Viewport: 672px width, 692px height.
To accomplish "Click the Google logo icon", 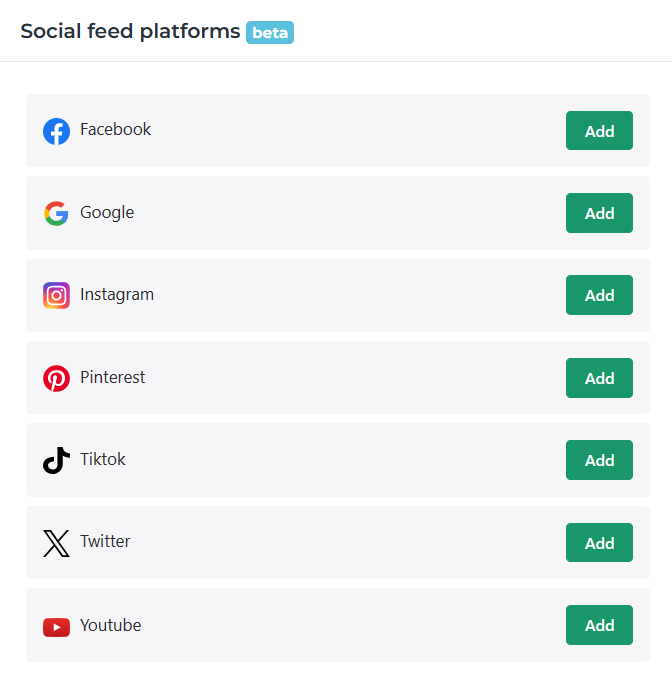I will [56, 213].
